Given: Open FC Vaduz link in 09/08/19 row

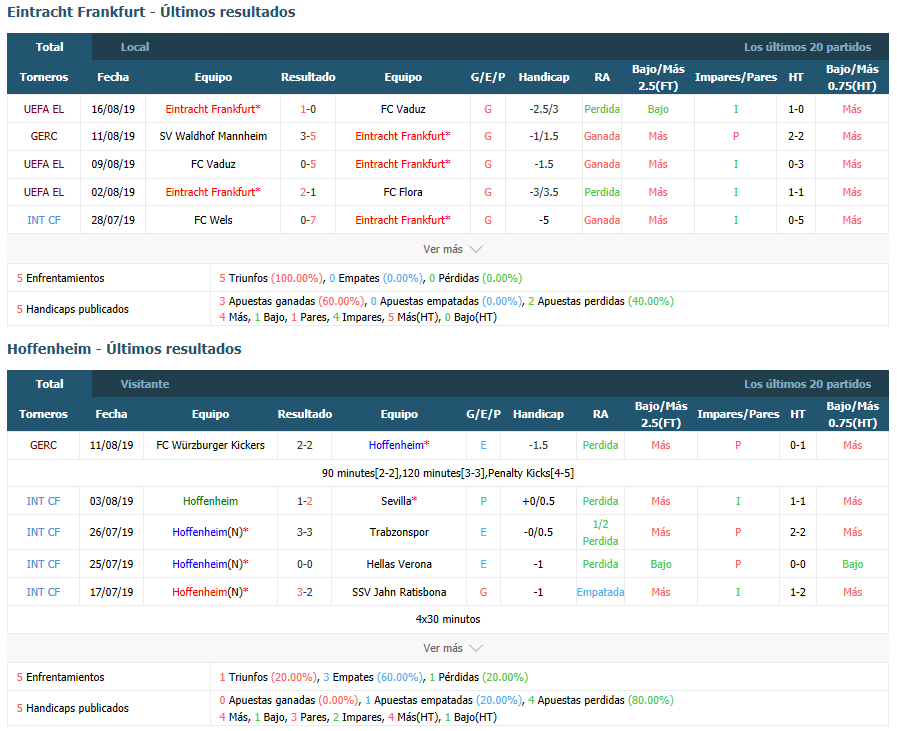Looking at the screenshot, I should tap(213, 164).
